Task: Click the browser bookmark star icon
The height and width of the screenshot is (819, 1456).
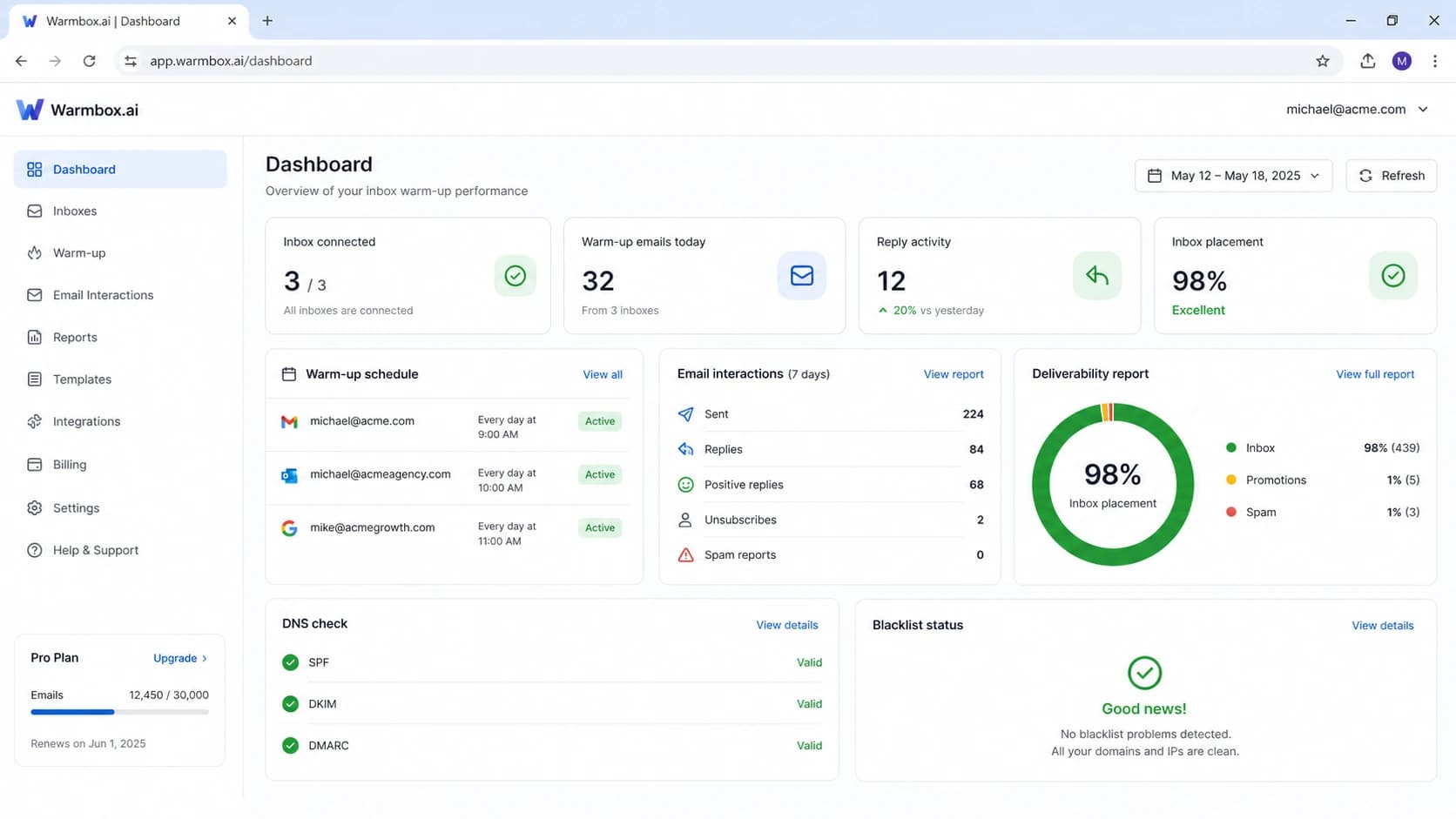Action: pyautogui.click(x=1323, y=61)
